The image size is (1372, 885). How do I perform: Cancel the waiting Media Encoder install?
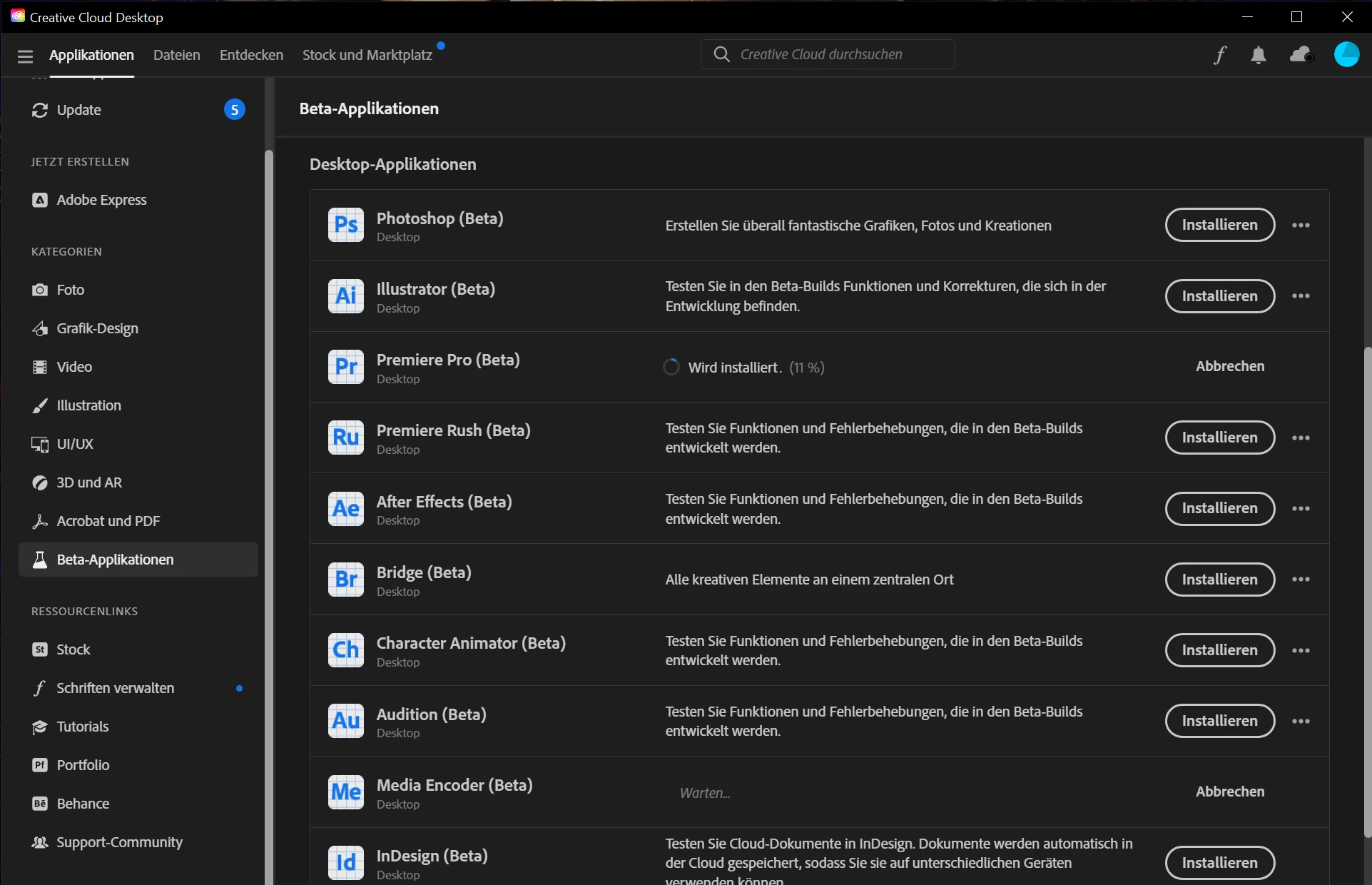[1229, 792]
